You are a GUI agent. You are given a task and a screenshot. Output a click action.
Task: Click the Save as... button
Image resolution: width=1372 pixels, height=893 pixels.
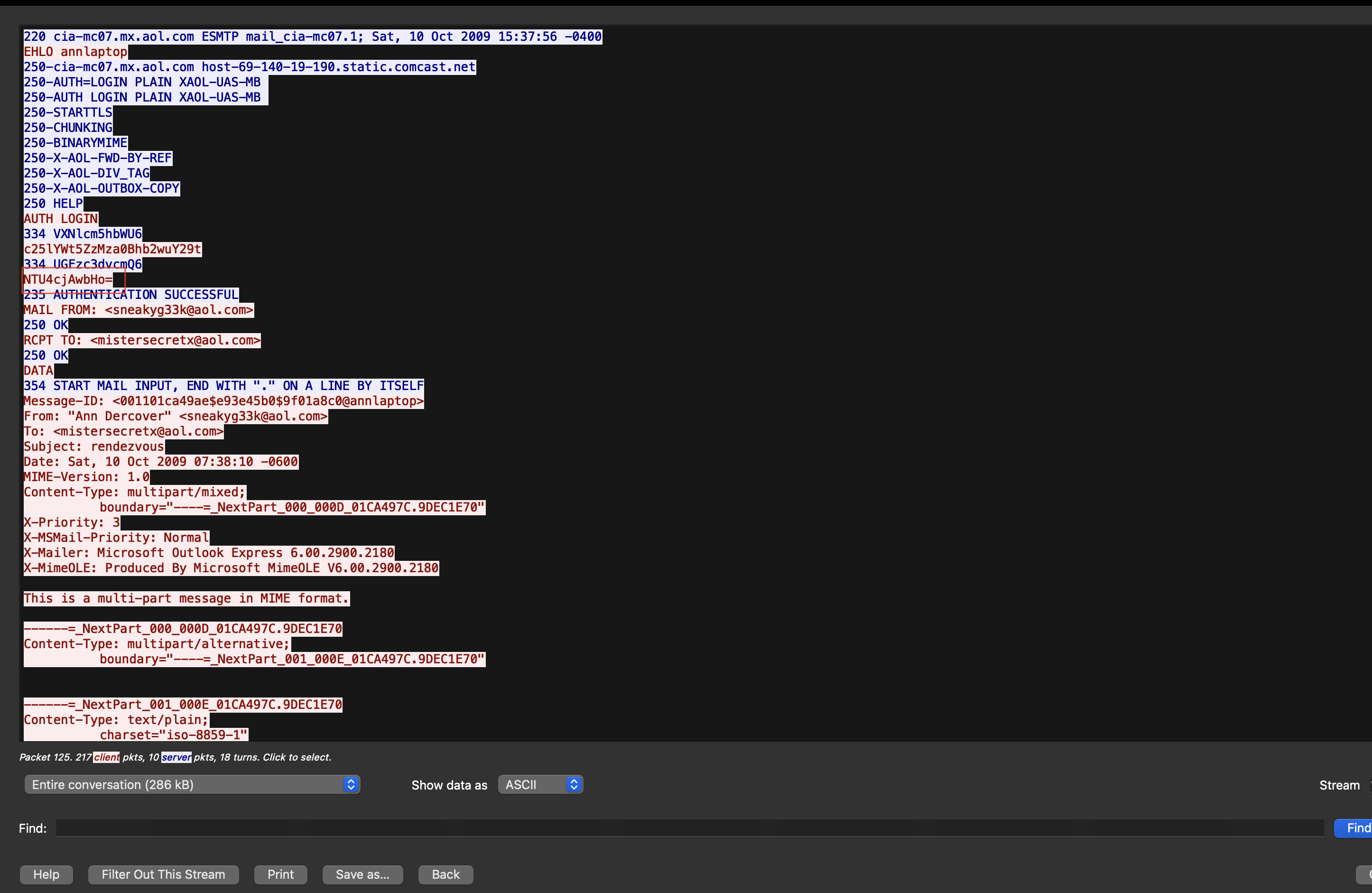[362, 874]
